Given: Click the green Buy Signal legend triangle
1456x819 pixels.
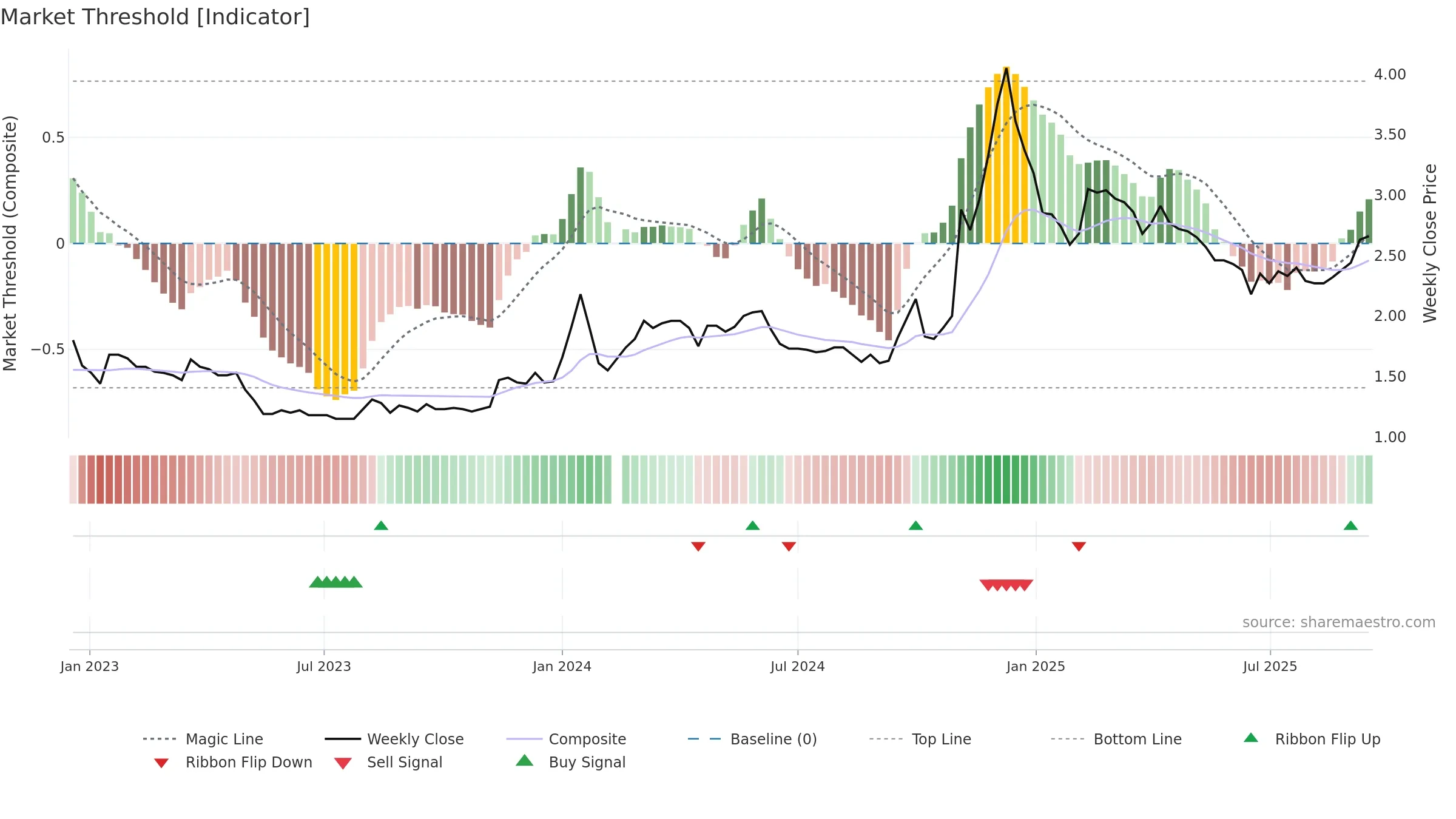Looking at the screenshot, I should [525, 760].
